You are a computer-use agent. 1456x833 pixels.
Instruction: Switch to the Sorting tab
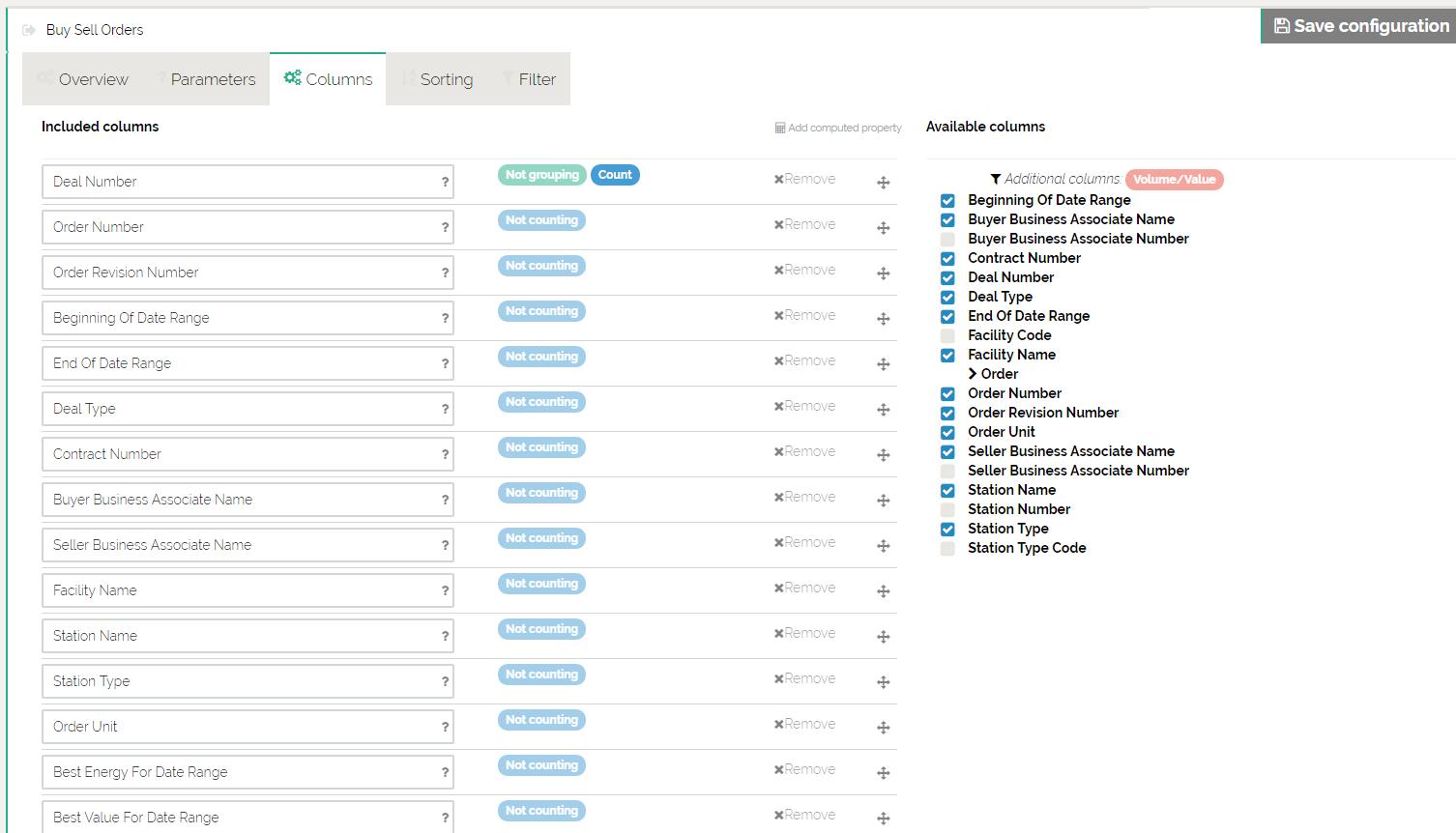point(437,79)
